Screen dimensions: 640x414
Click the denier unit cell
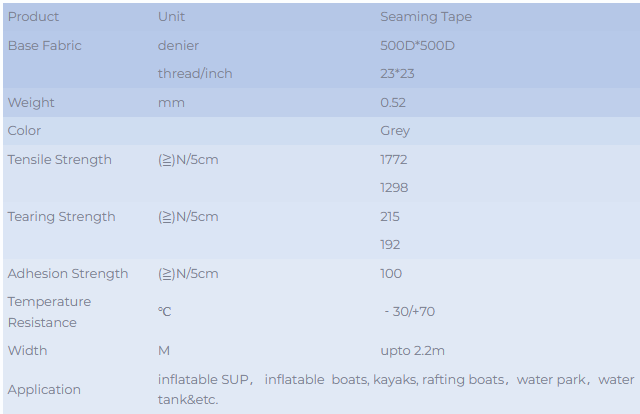click(178, 46)
